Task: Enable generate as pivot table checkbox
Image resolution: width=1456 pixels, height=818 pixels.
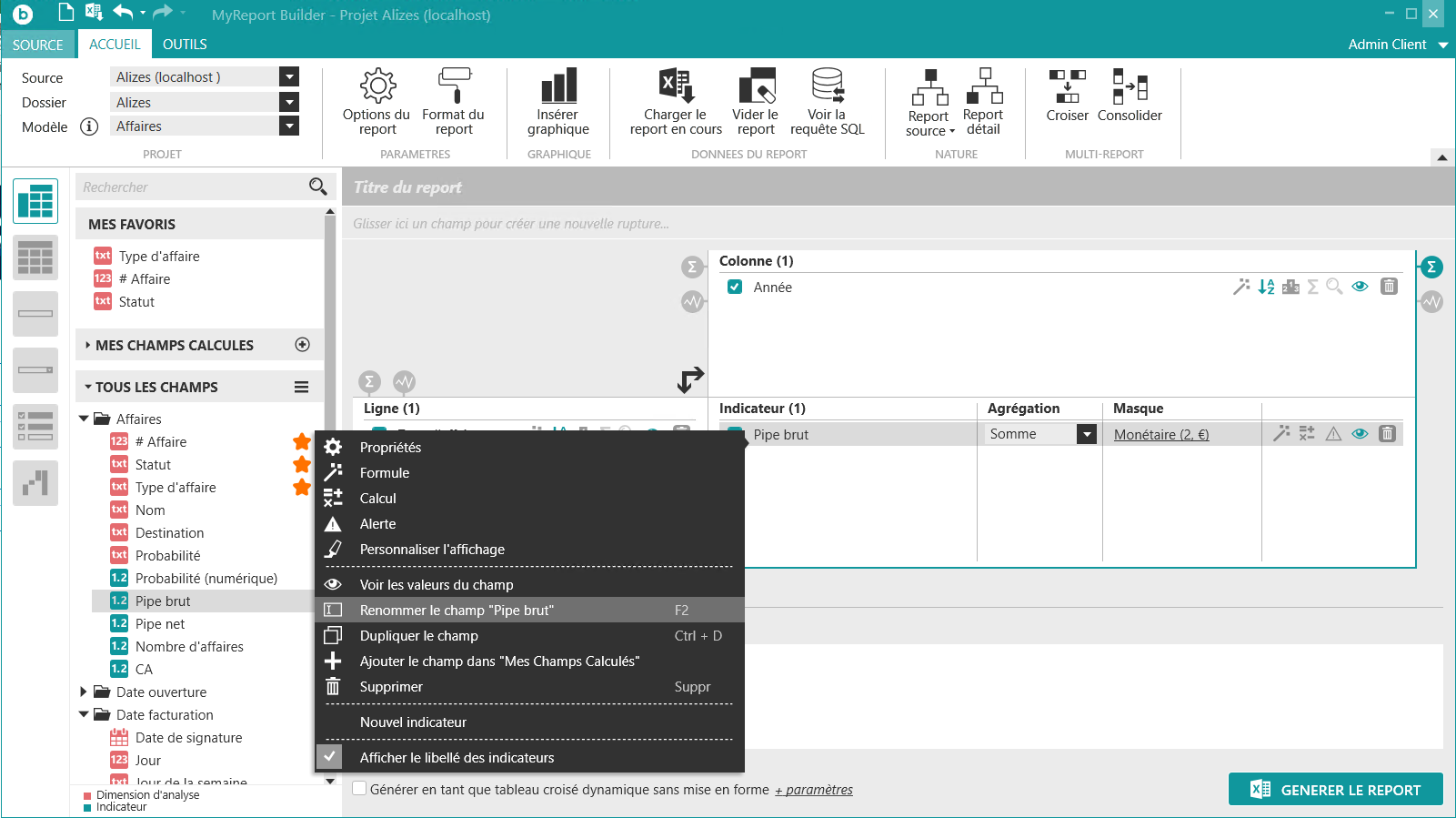Action: pos(360,789)
